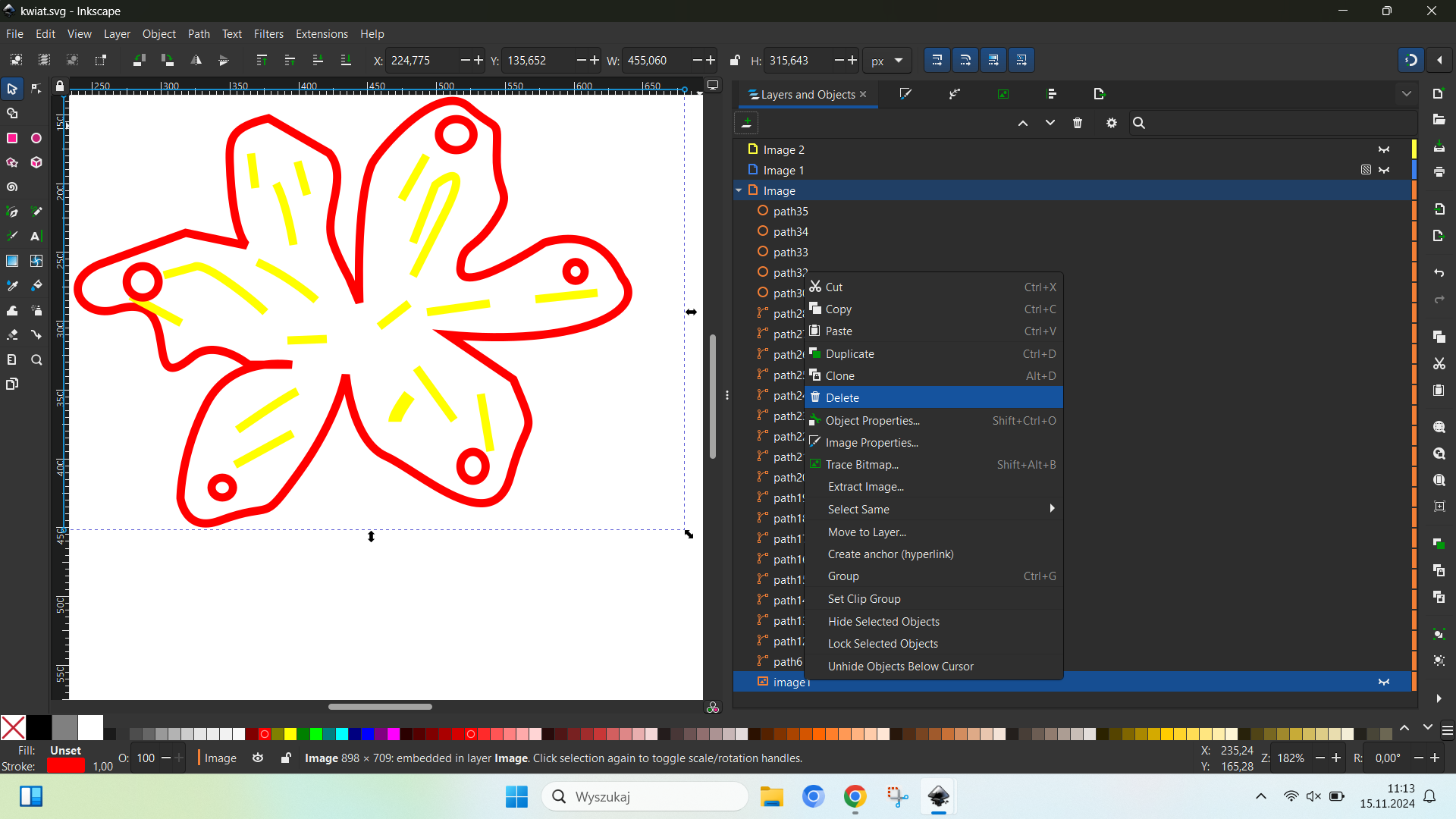
Task: Increase X position with plus button
Action: click(x=479, y=60)
